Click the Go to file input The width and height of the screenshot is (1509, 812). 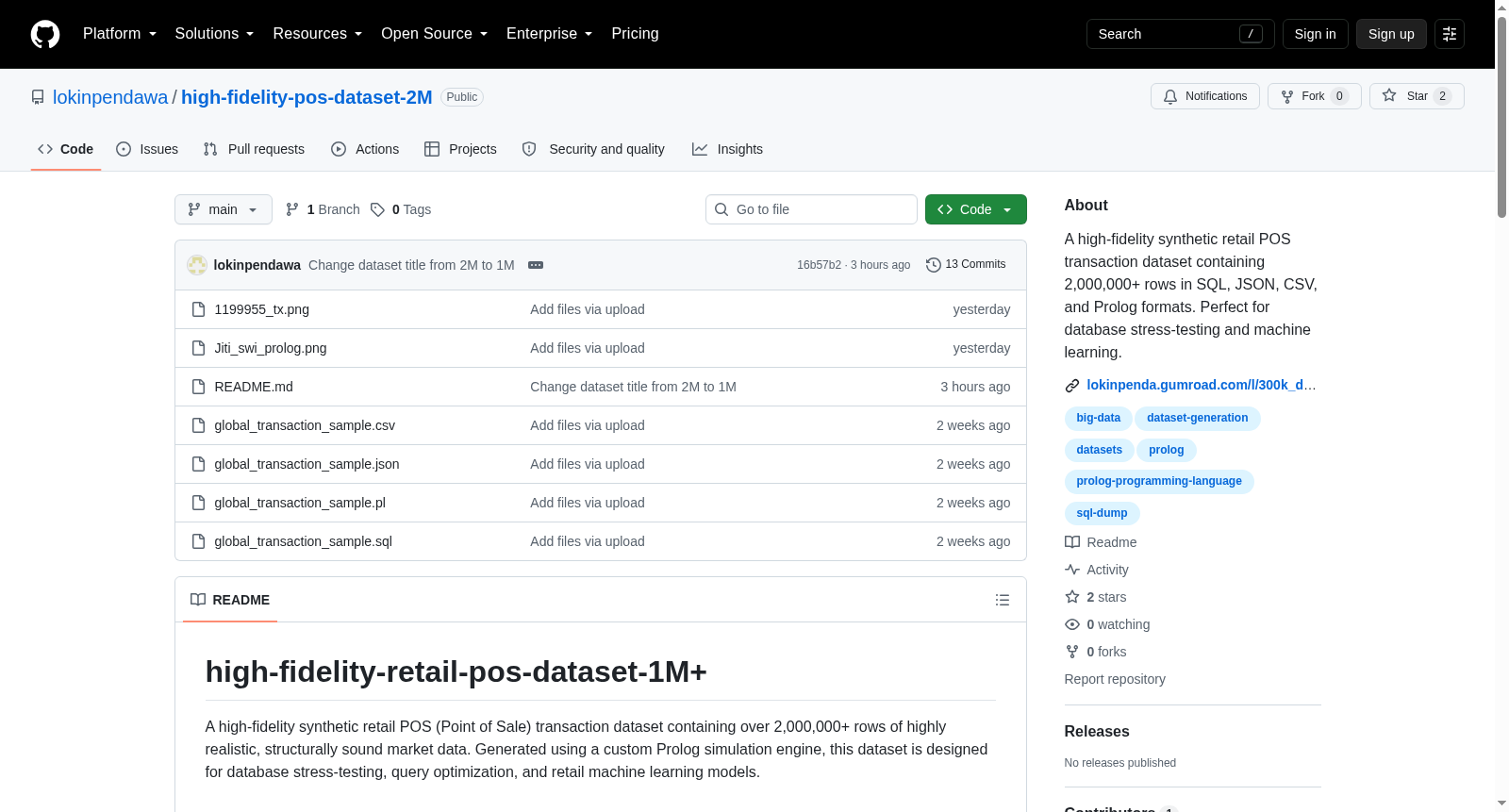(811, 209)
